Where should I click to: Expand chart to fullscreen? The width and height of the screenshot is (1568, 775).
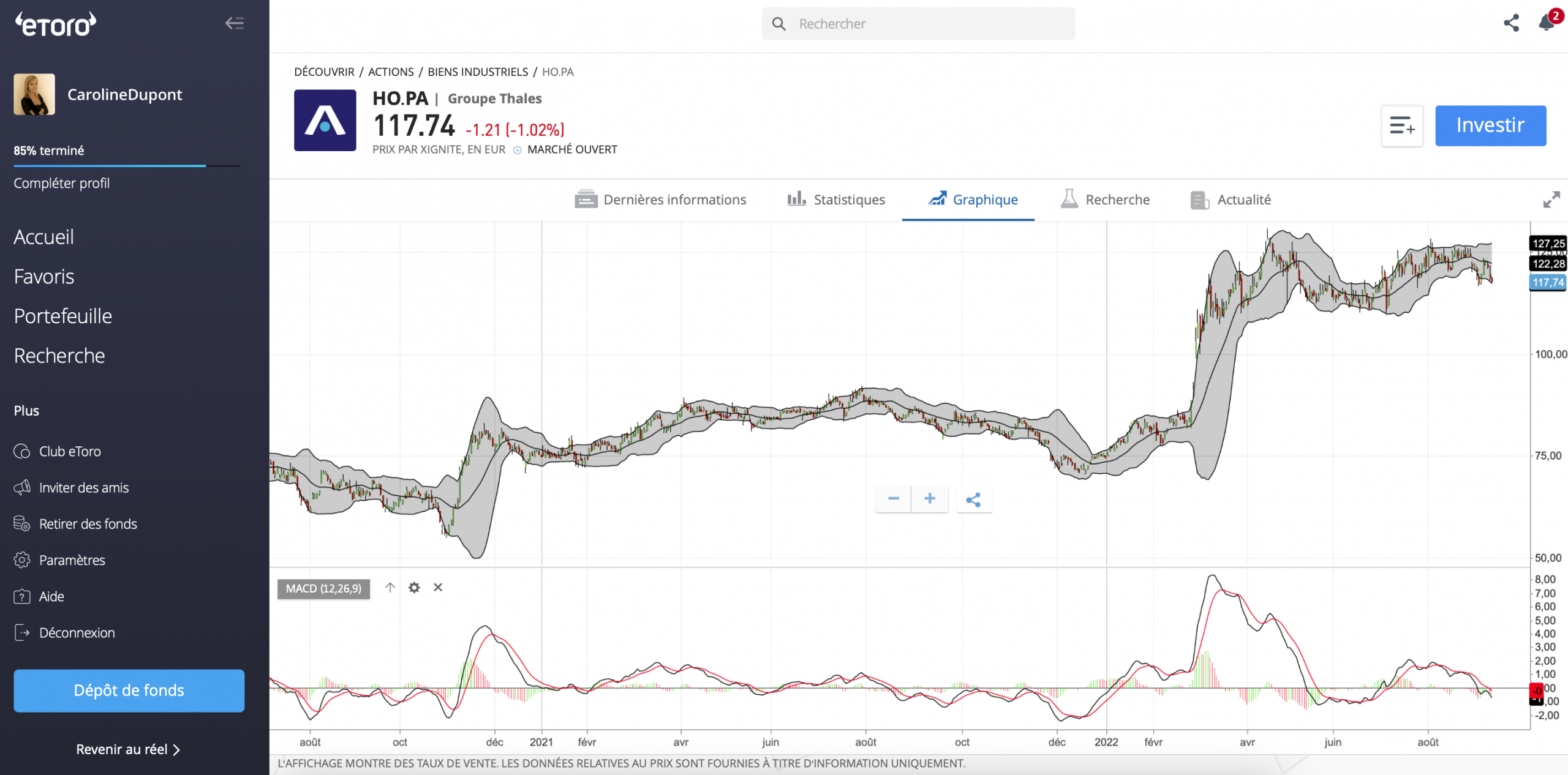[x=1551, y=200]
